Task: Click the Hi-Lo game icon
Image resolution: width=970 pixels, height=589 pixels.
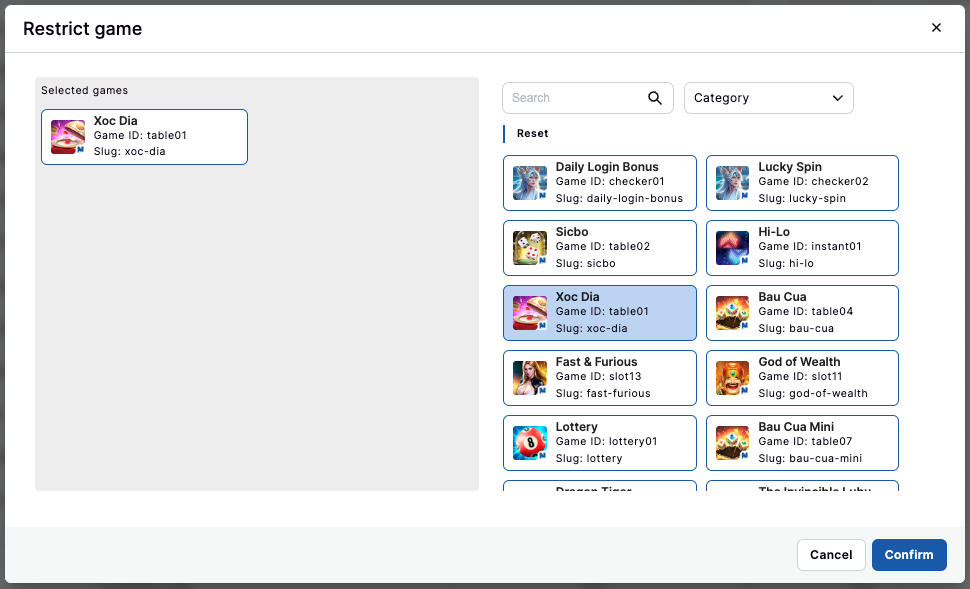Action: 733,248
